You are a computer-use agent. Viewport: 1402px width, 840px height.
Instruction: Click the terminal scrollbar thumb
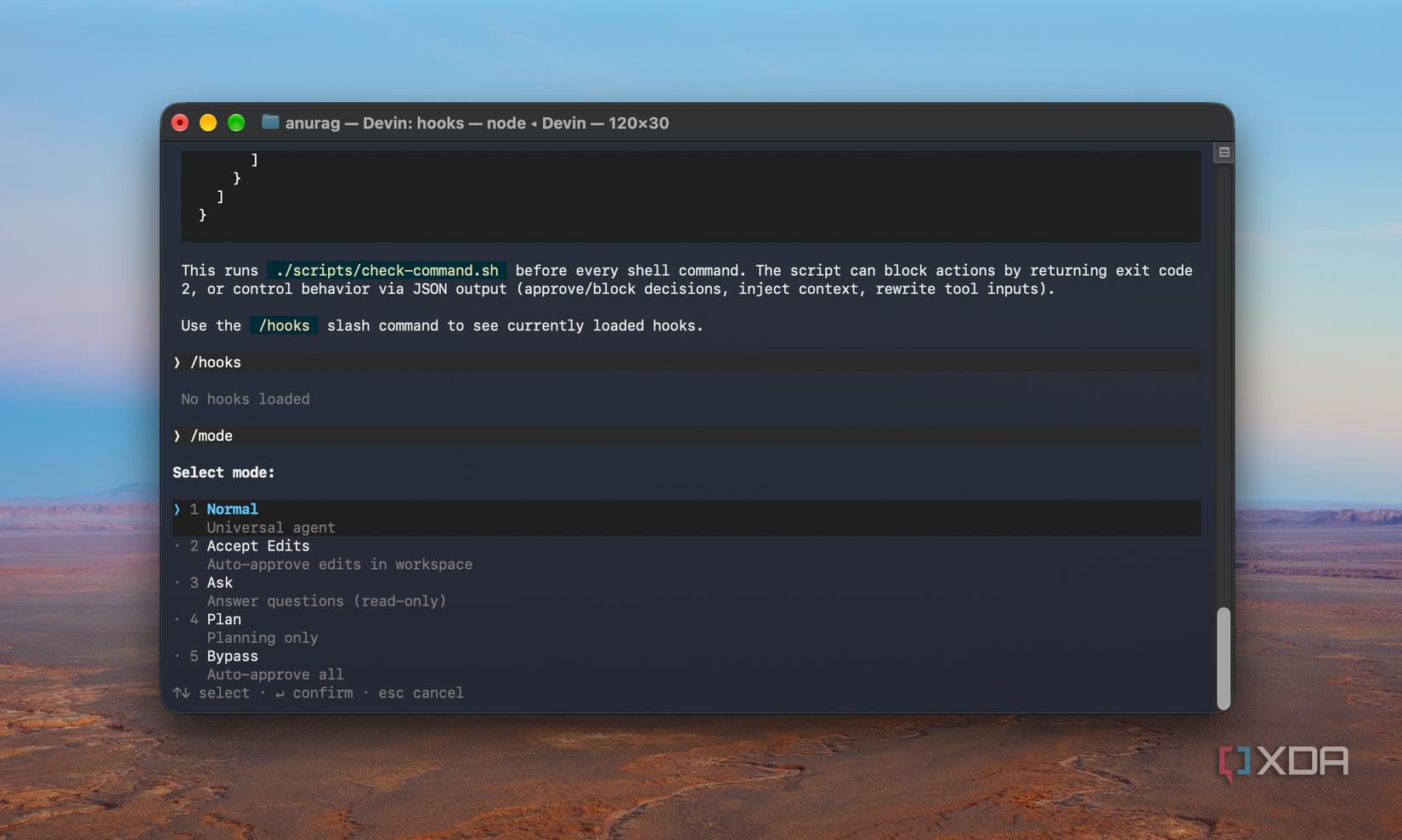(1224, 658)
